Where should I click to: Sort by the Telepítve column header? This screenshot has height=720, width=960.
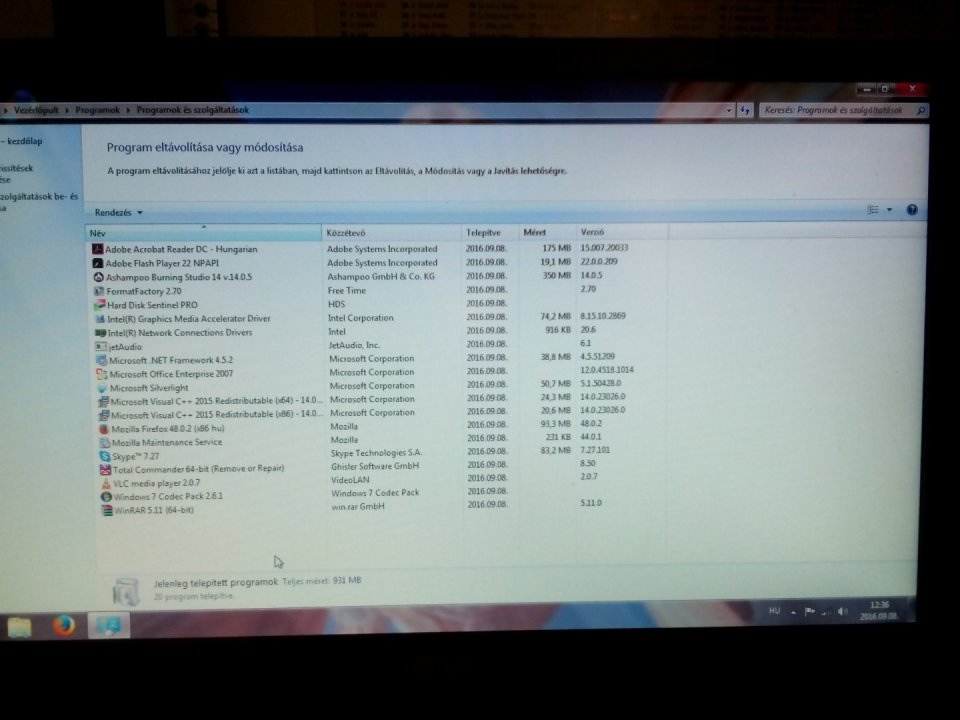point(489,233)
